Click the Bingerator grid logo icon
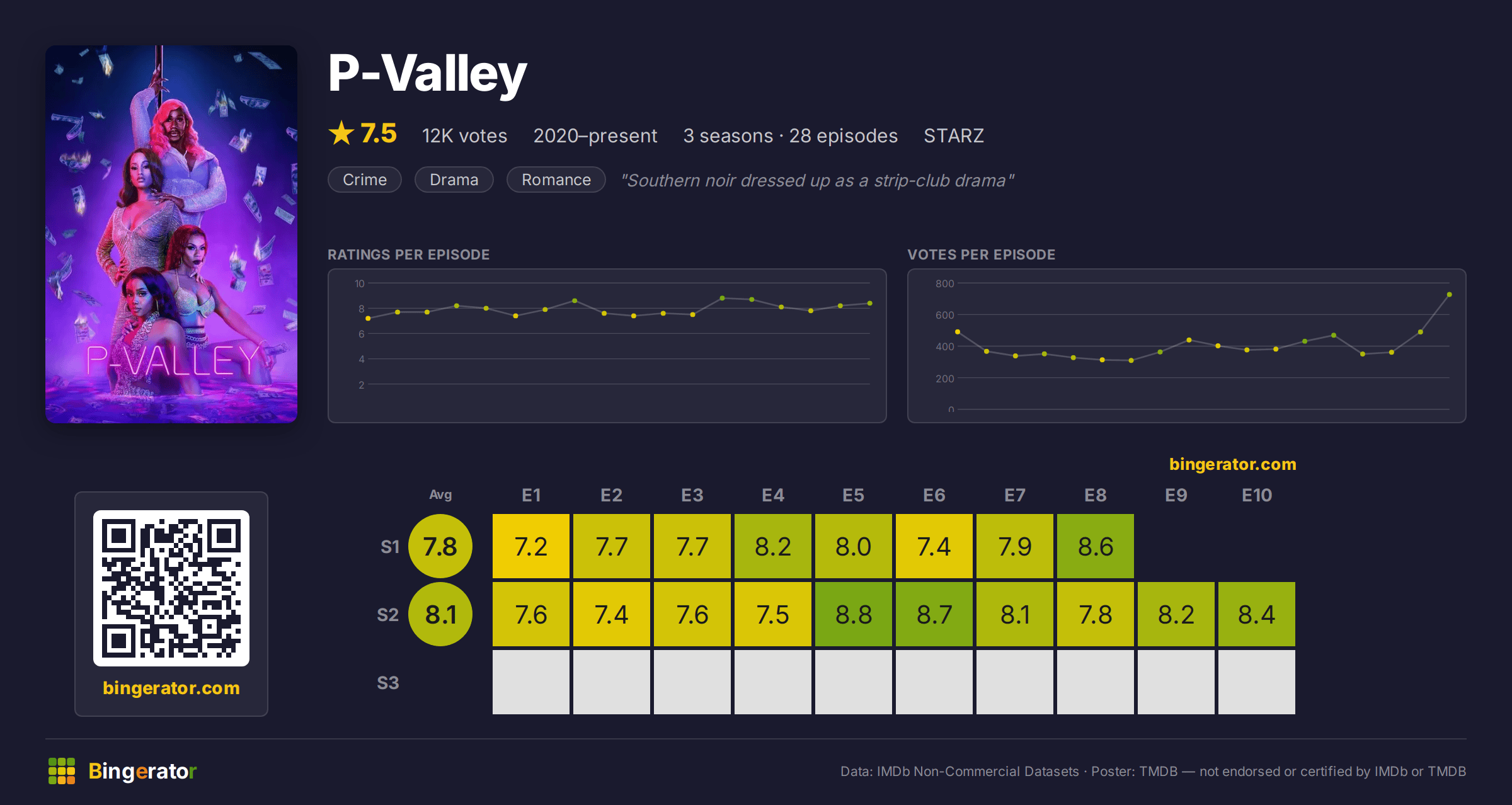Screen dimensions: 1512x805 coord(62,771)
